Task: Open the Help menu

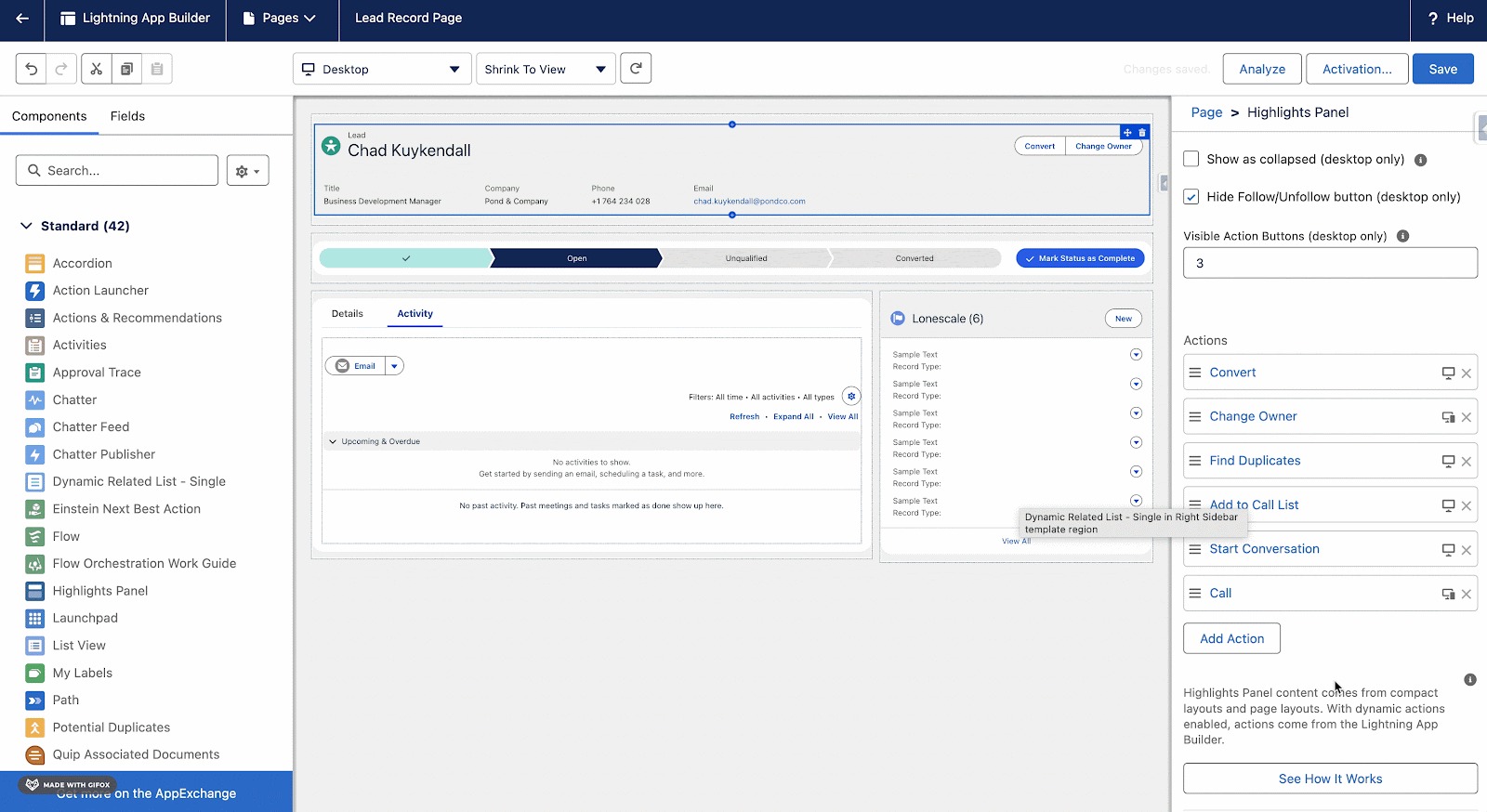Action: pos(1450,19)
